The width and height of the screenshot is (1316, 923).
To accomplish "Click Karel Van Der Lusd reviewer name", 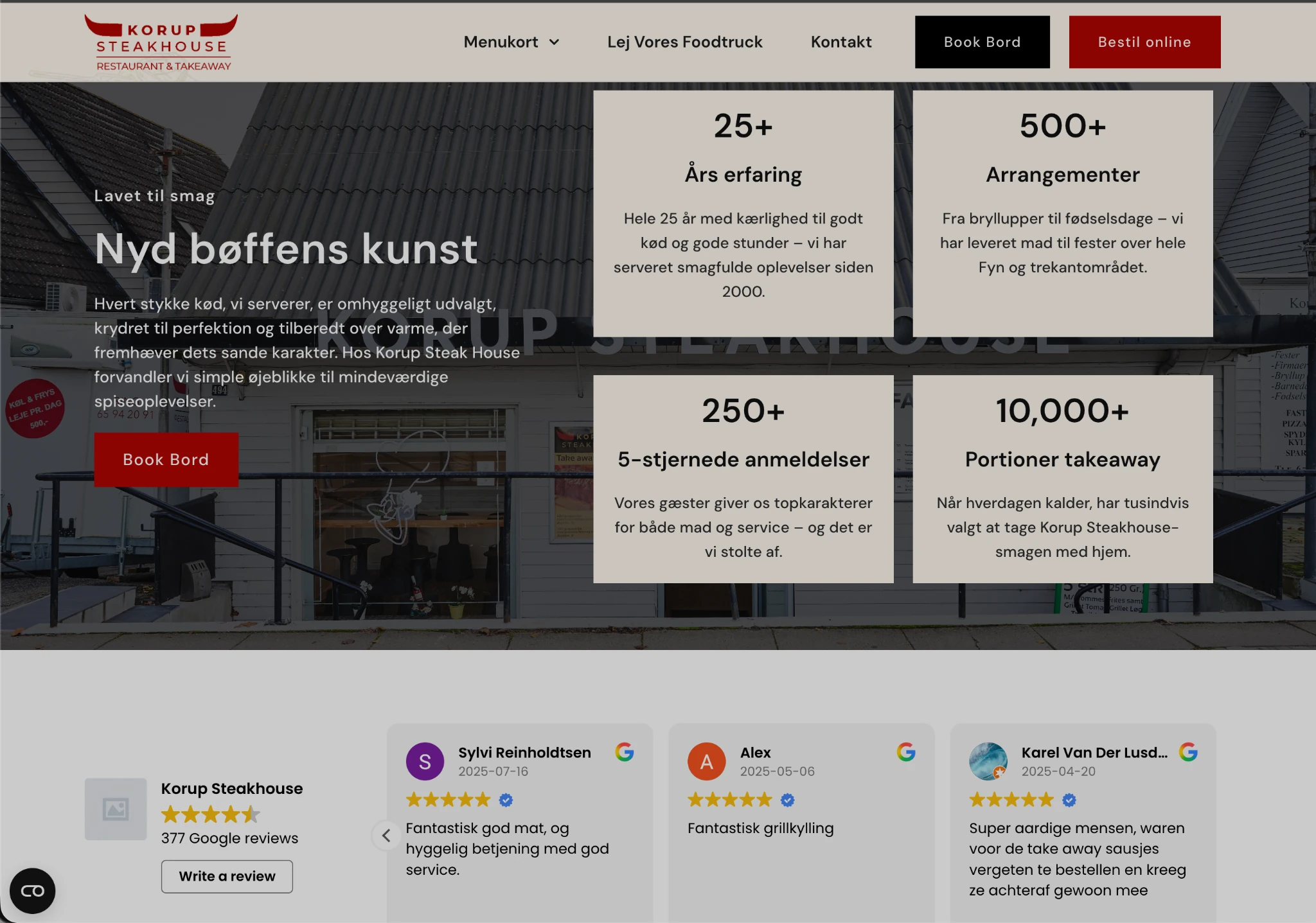I will [1094, 752].
